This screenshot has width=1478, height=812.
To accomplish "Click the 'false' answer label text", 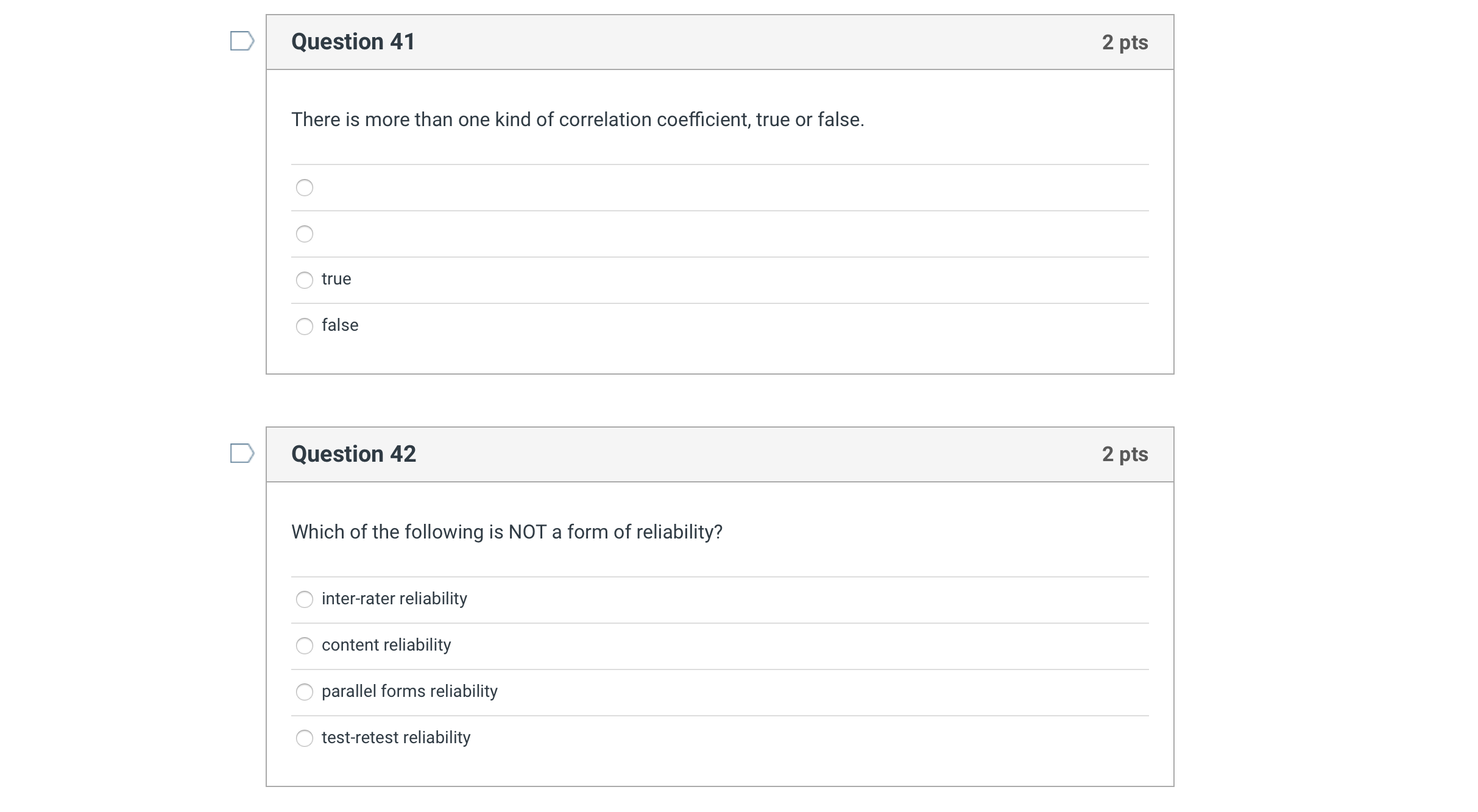I will click(x=340, y=325).
